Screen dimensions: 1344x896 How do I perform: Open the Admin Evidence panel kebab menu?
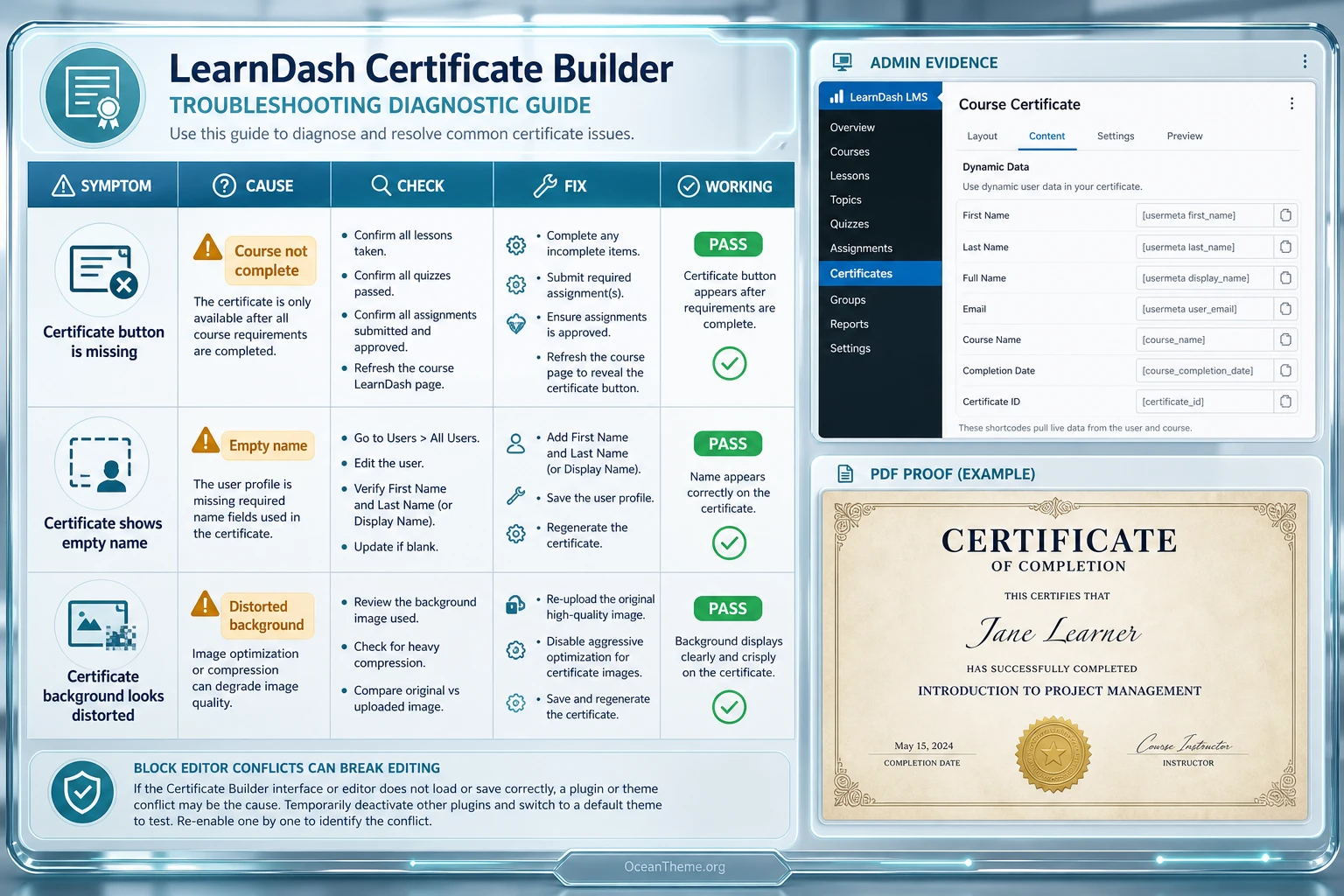1305,61
